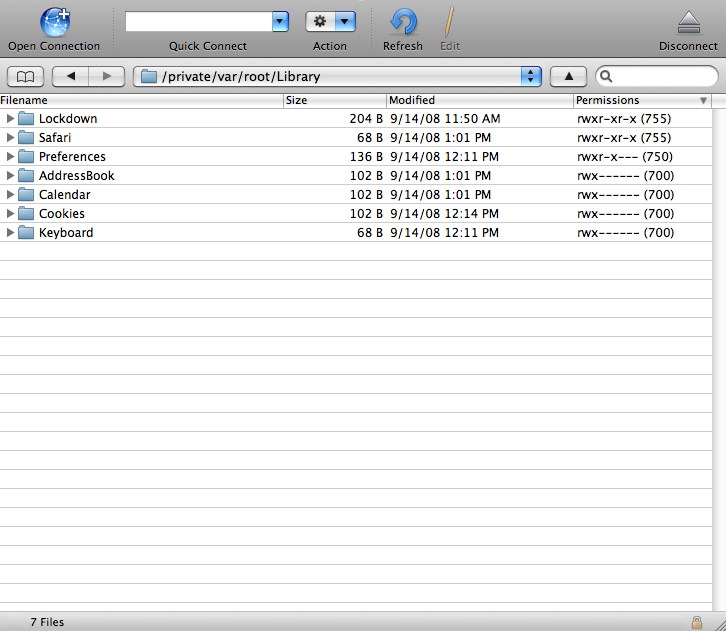Select the Keyboard filename text
This screenshot has height=631, width=726.
pos(66,232)
